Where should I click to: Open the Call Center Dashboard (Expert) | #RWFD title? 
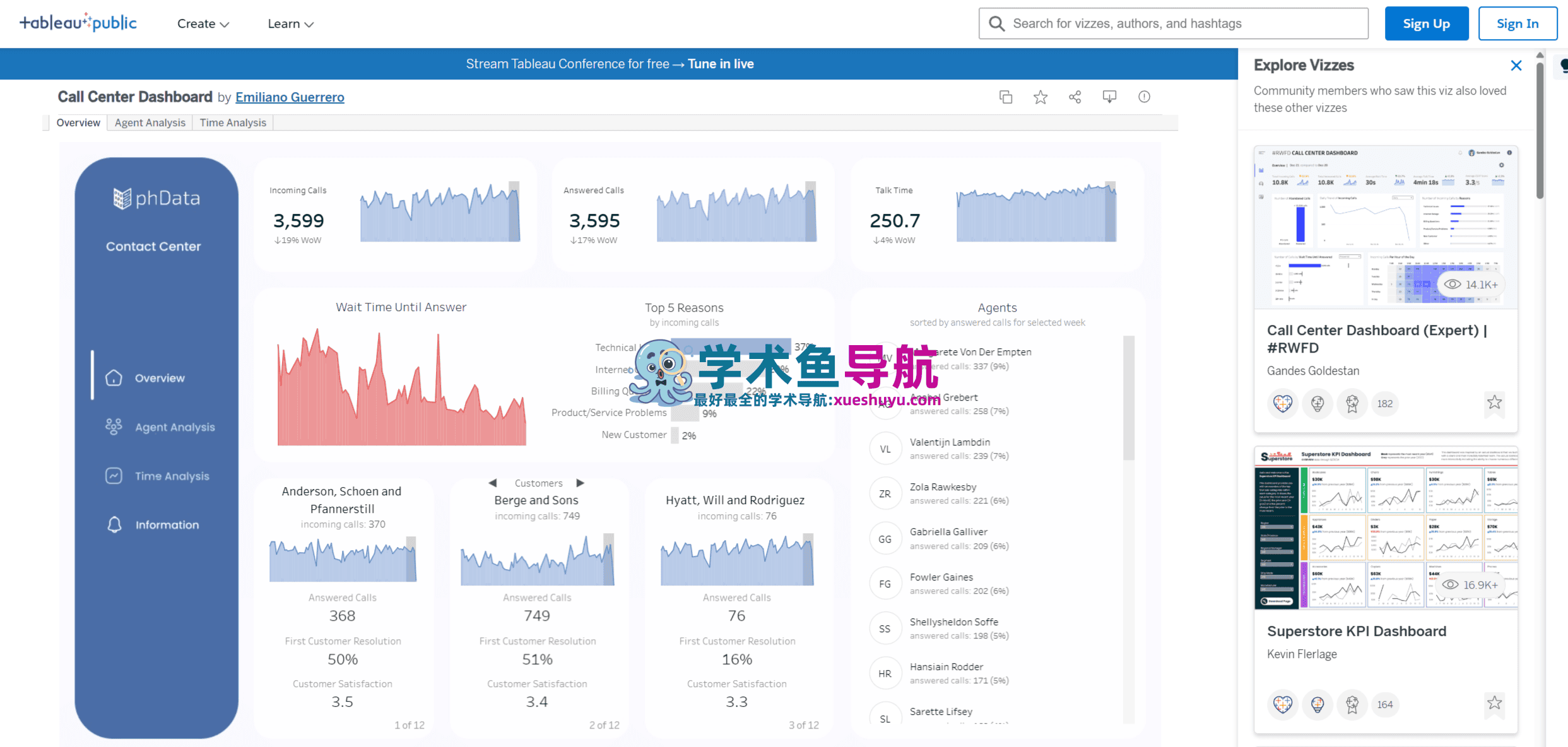(1377, 339)
